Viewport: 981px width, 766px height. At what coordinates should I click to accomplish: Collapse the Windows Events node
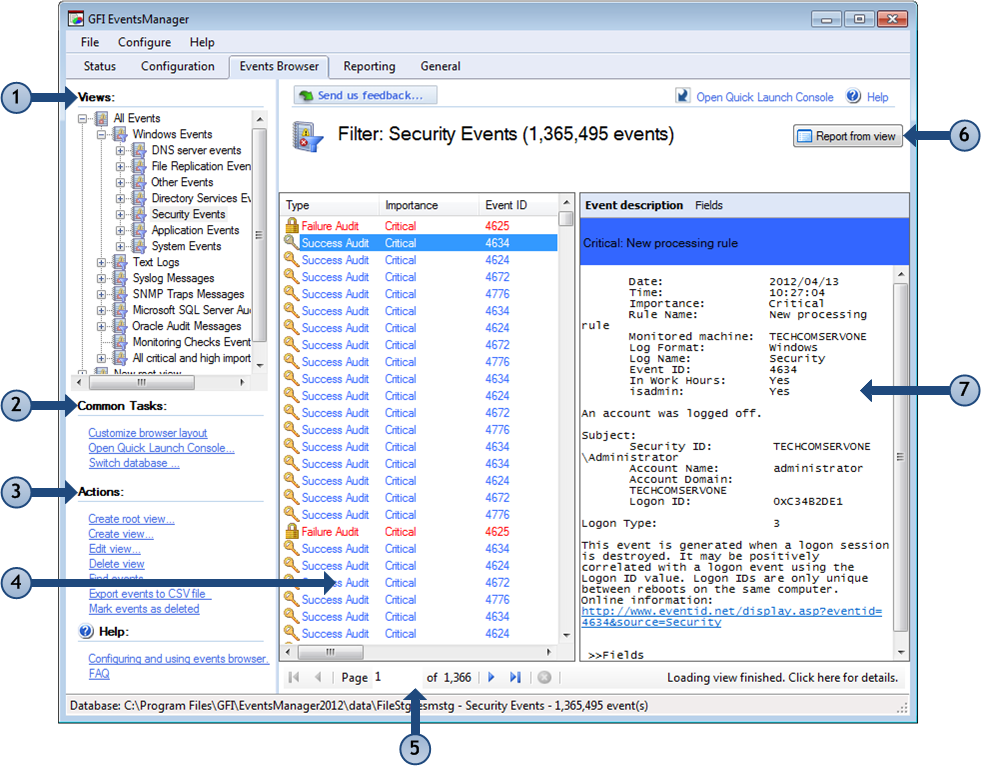click(x=101, y=135)
